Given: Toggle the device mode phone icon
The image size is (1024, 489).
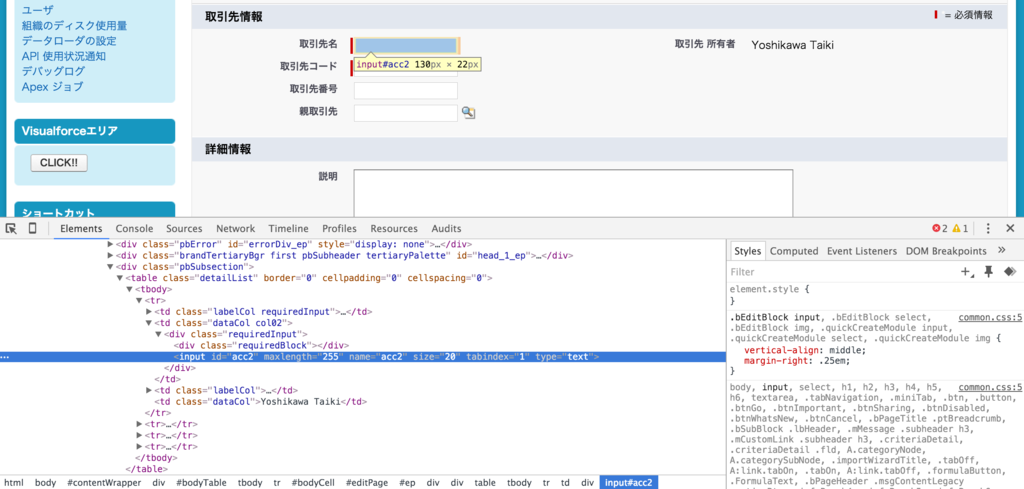Looking at the screenshot, I should coord(32,229).
